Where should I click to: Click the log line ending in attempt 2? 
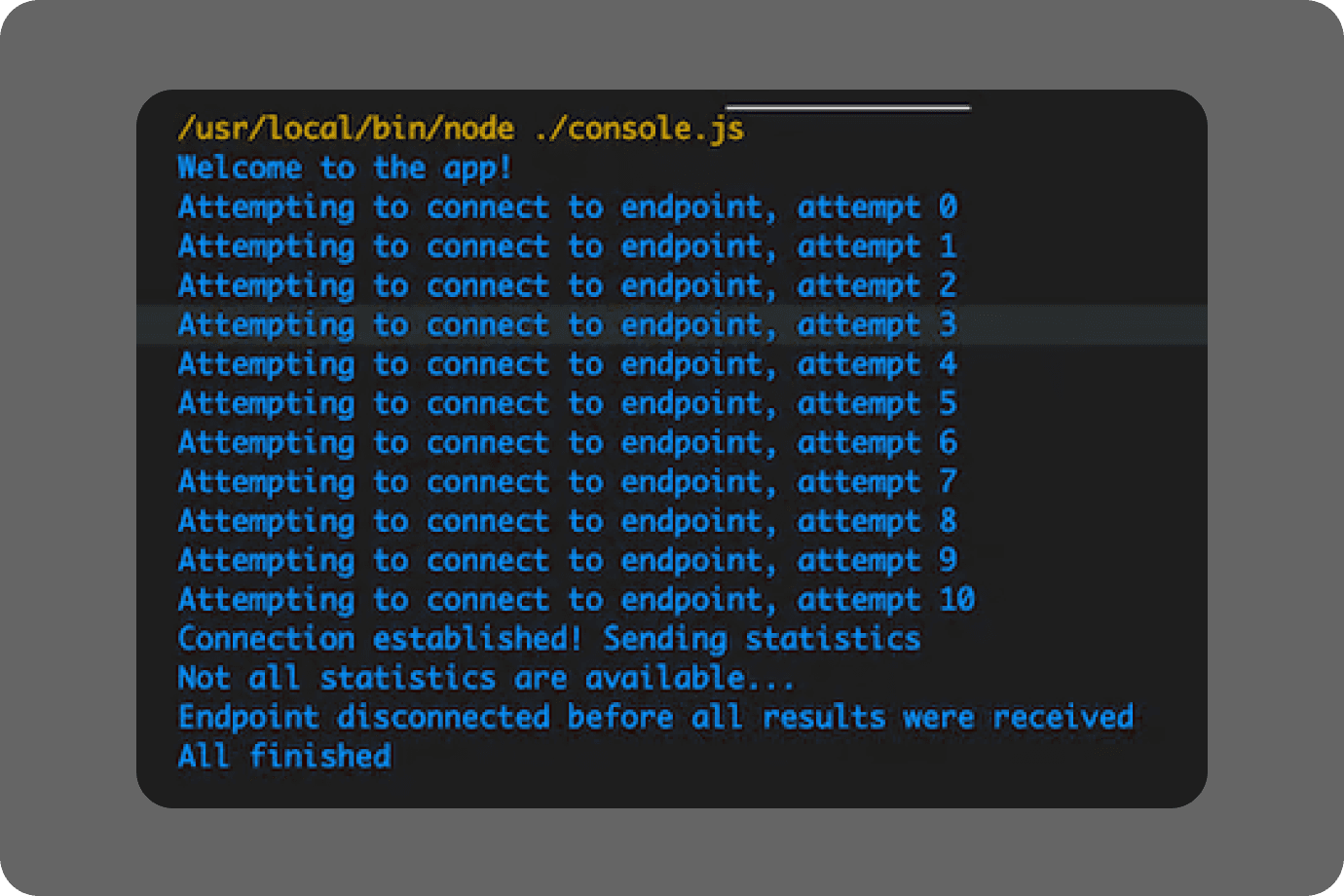[568, 285]
